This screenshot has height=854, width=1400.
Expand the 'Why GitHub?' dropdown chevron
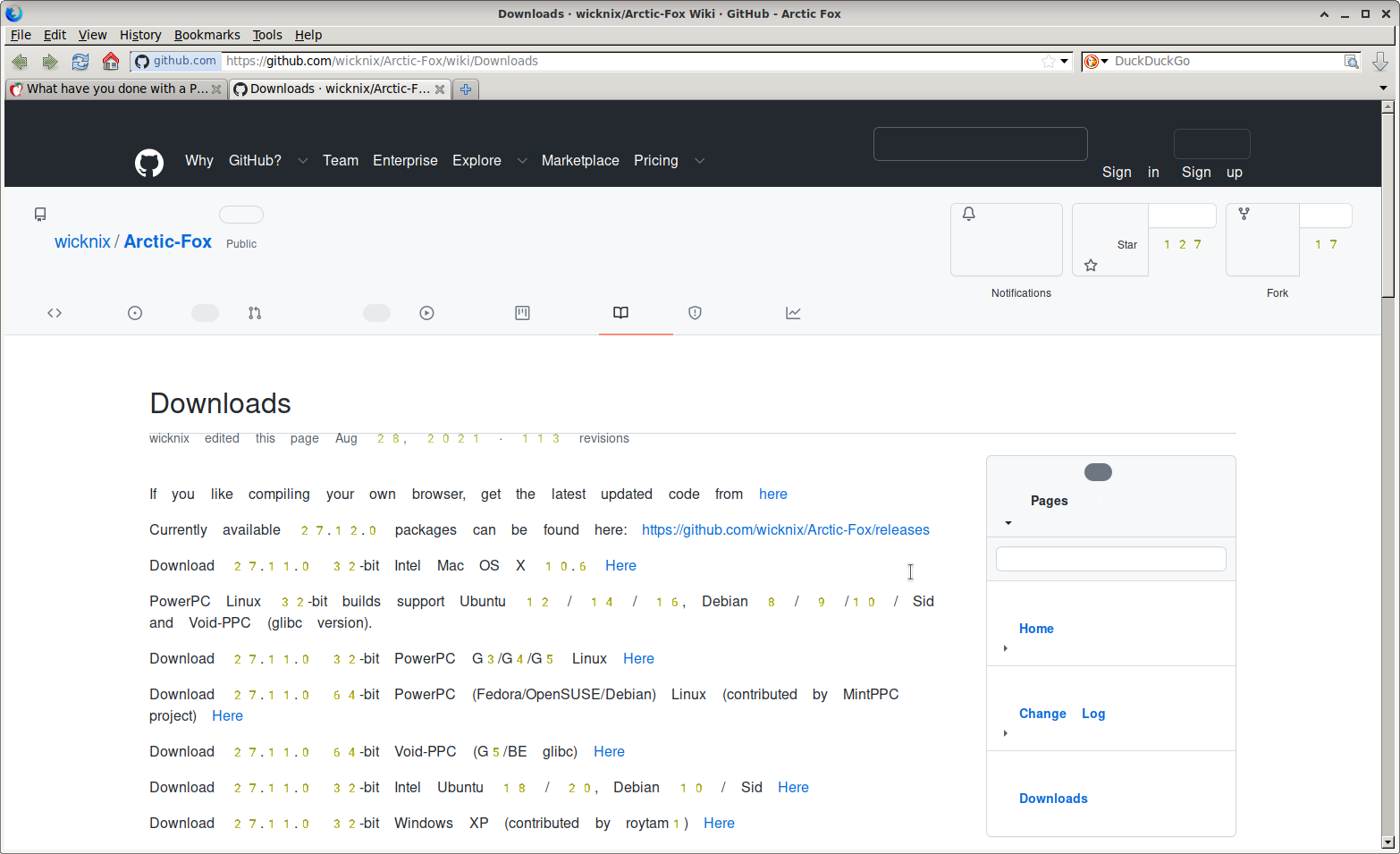click(x=302, y=161)
